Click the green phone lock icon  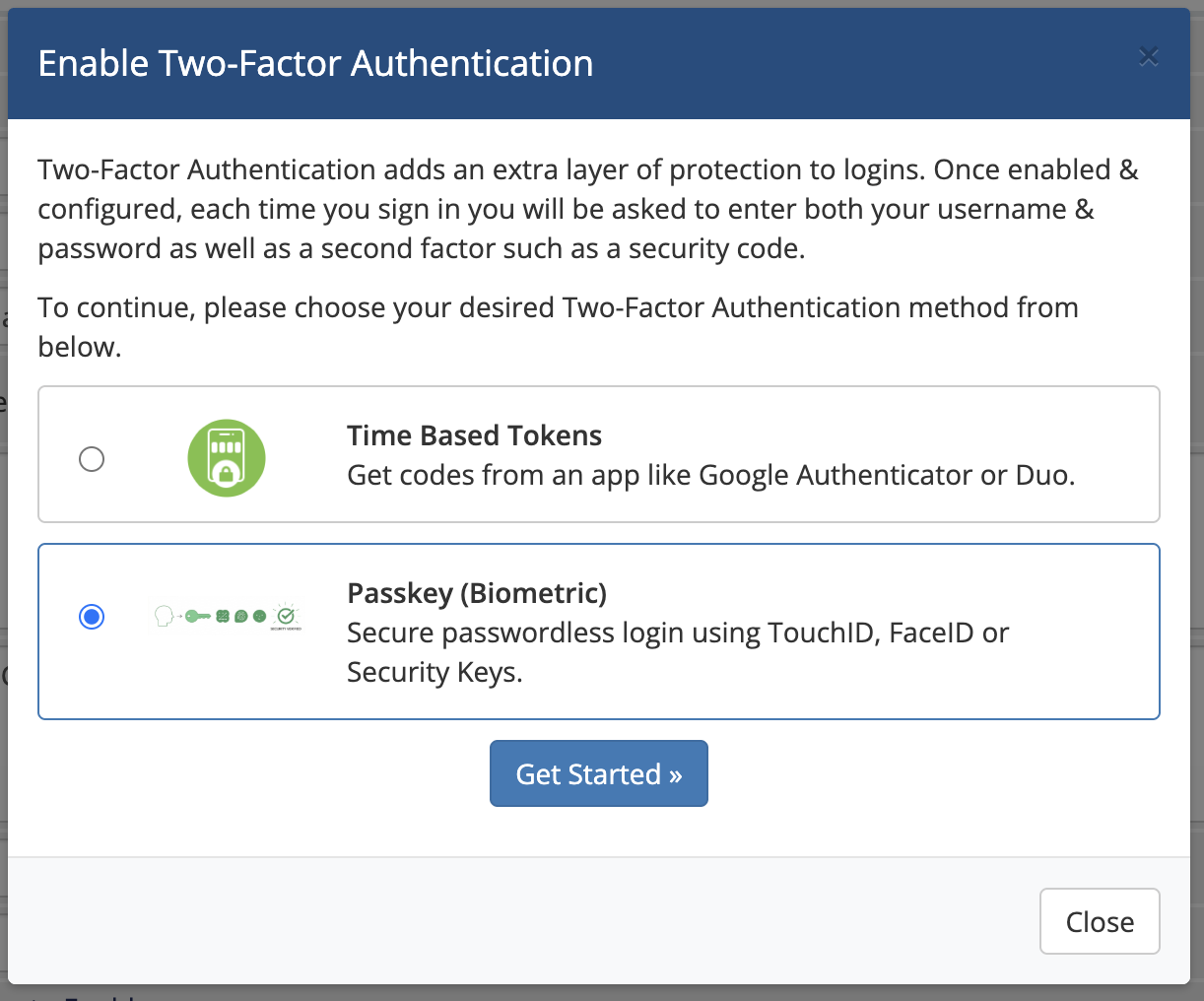coord(227,458)
